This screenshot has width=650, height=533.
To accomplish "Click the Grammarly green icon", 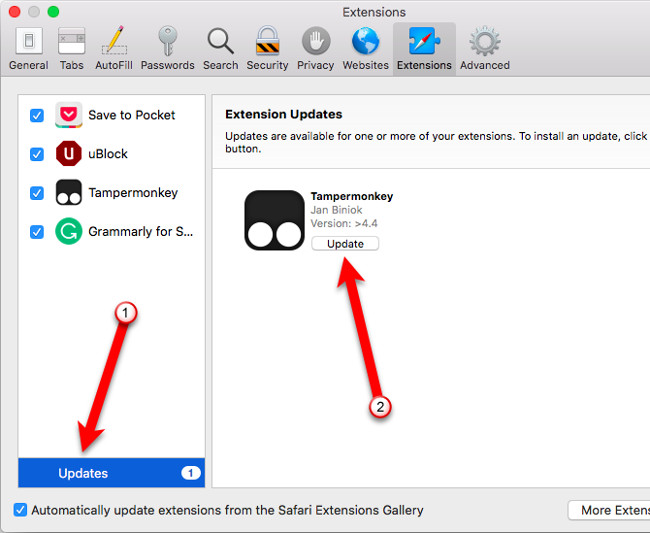I will [x=68, y=231].
